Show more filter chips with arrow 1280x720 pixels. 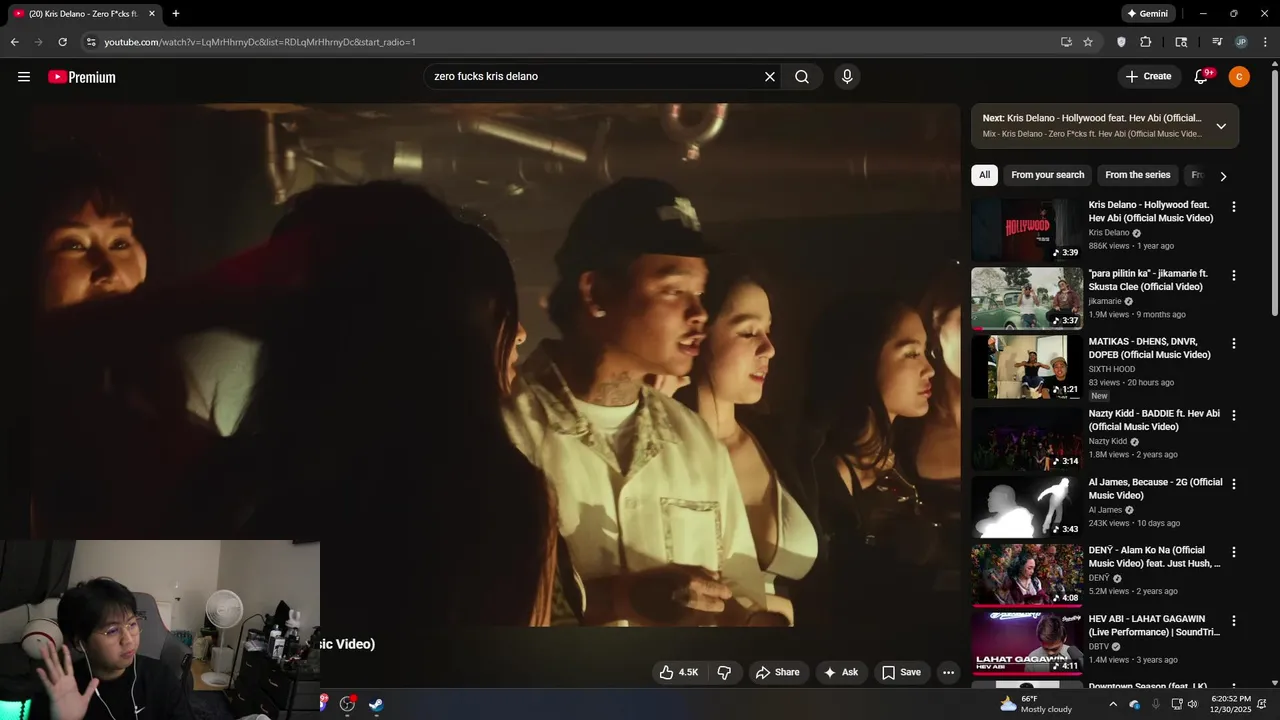tap(1222, 176)
